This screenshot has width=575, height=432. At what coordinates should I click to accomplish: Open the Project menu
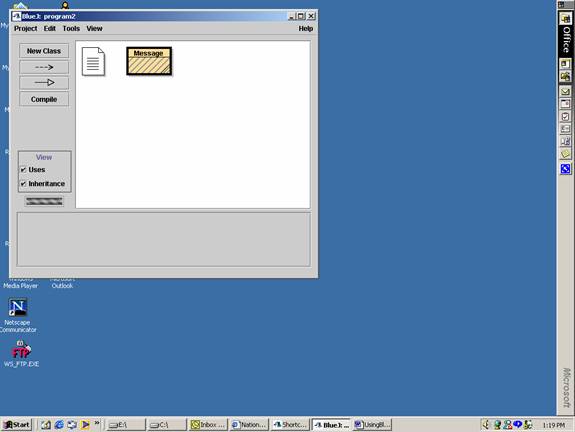pos(26,29)
